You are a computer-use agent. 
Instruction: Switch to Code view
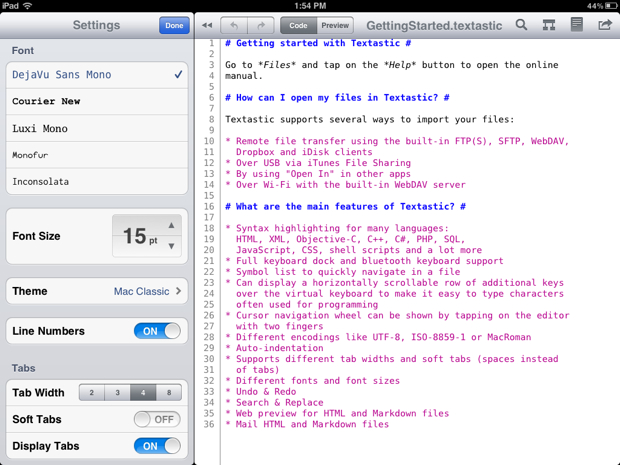(x=298, y=26)
